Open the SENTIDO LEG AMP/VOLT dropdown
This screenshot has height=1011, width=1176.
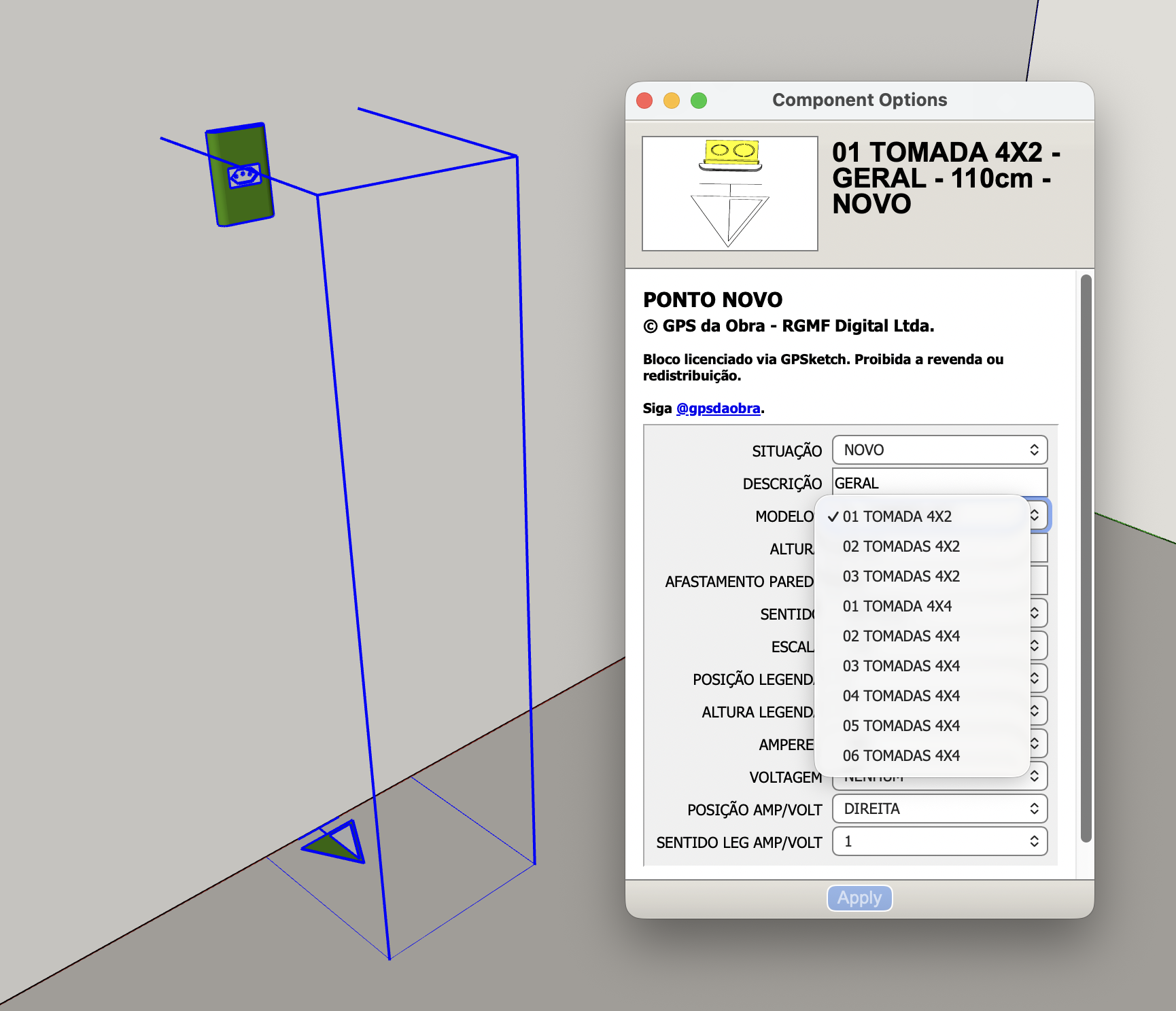tap(939, 841)
